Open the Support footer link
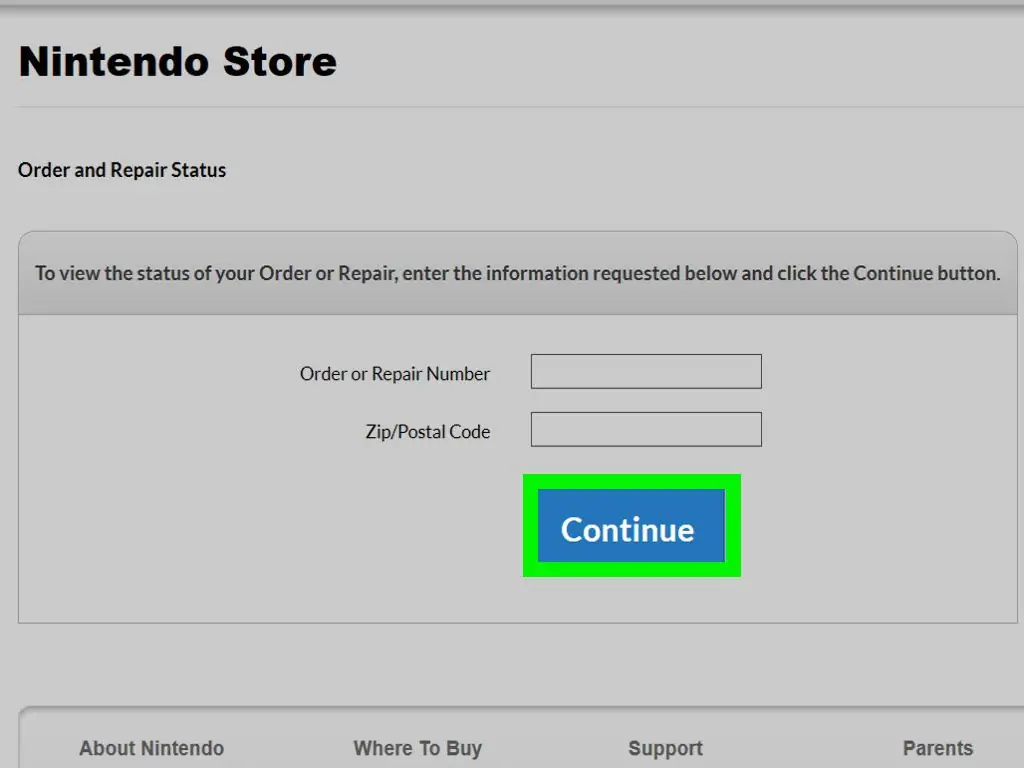This screenshot has width=1024, height=768. 665,748
